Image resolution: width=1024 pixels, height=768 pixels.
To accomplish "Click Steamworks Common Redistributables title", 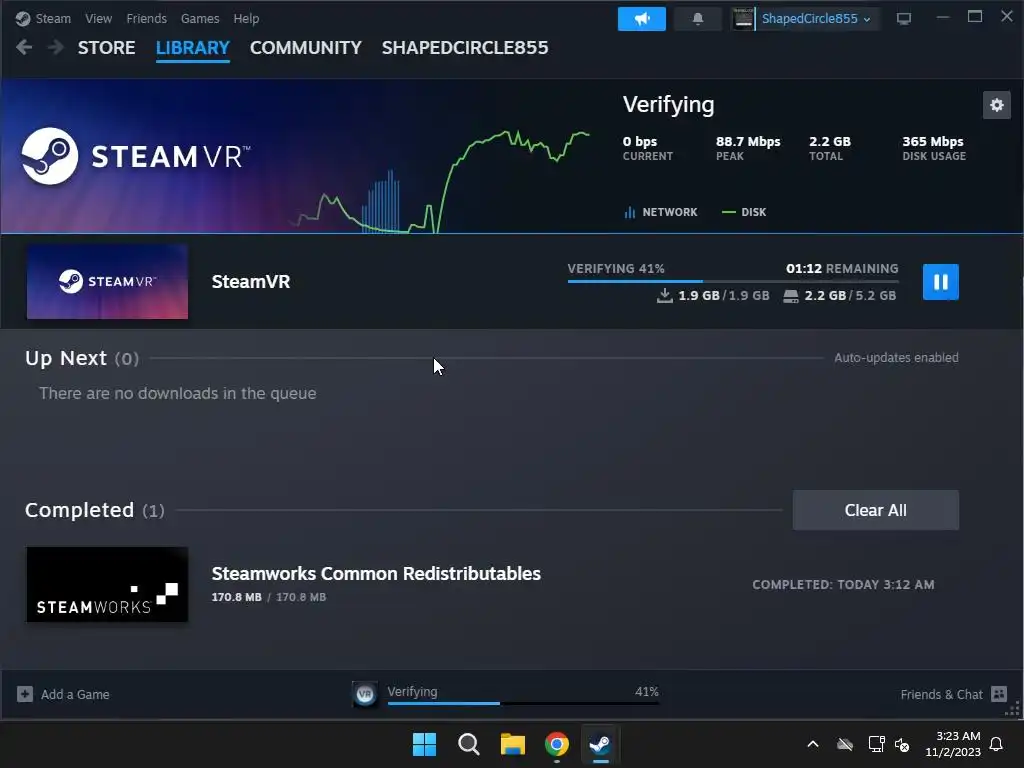I will [376, 573].
